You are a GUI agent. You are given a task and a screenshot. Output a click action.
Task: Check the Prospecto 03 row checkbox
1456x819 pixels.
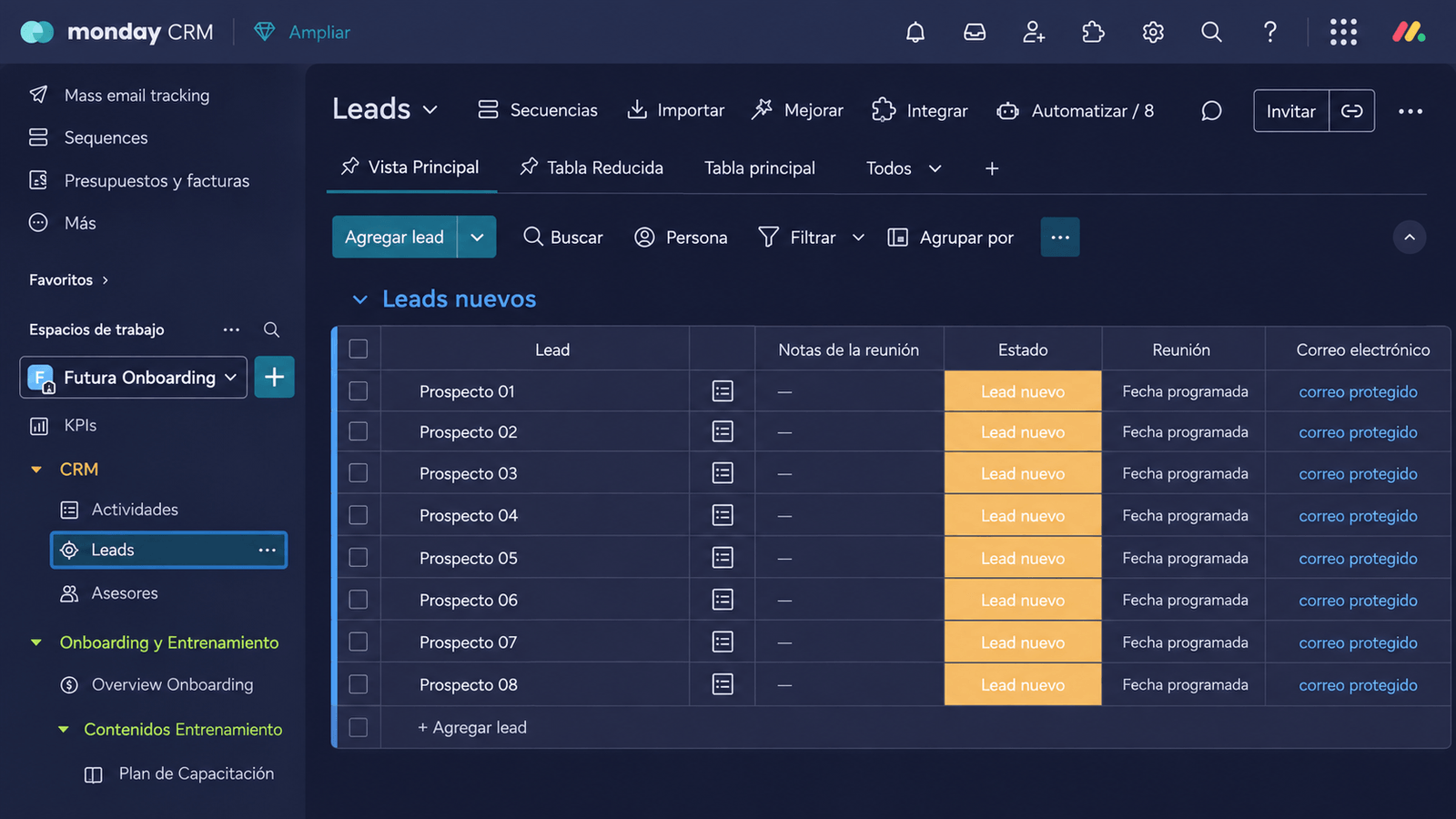(x=359, y=473)
